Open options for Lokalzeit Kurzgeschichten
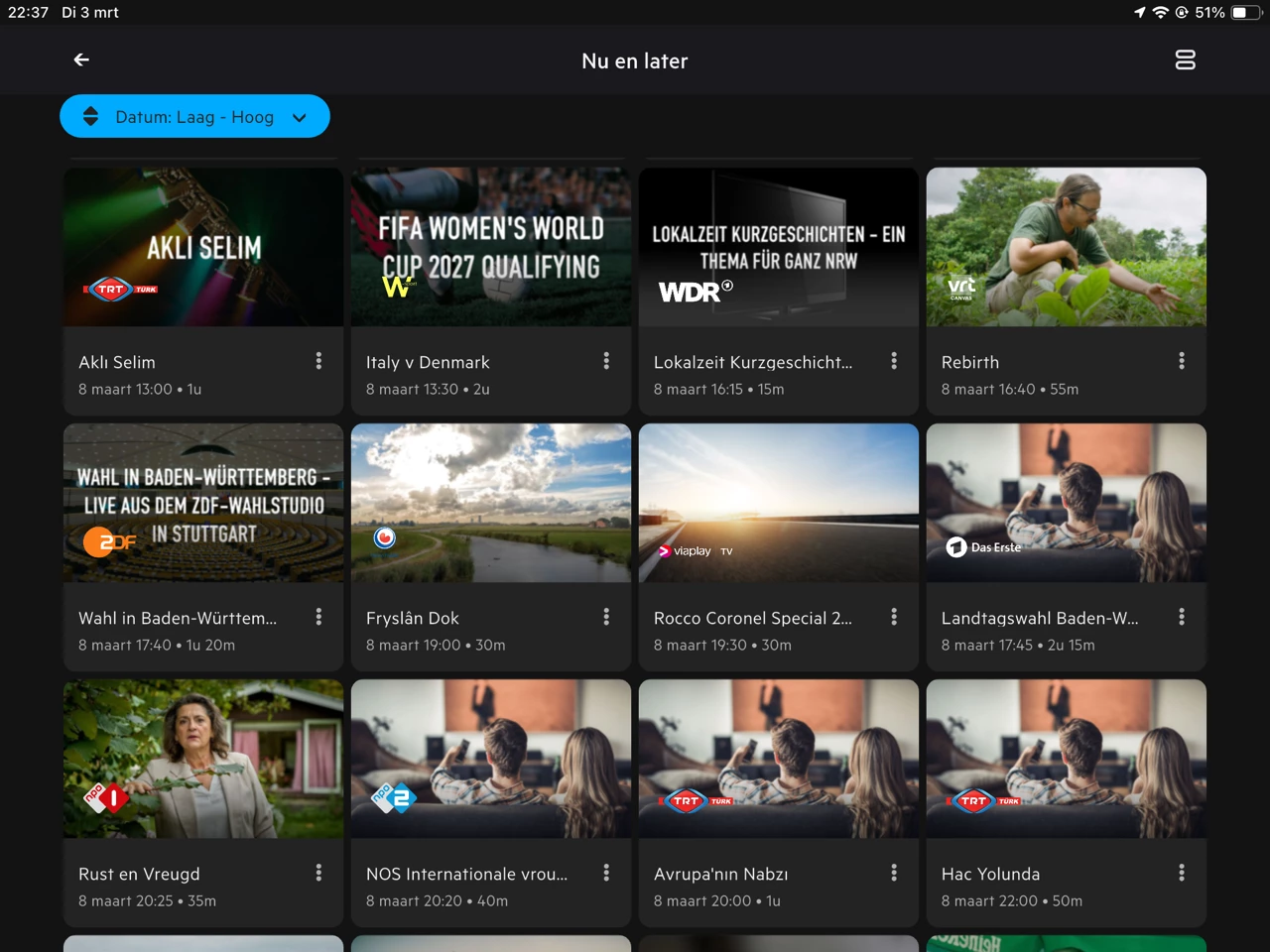1270x952 pixels. 893,361
